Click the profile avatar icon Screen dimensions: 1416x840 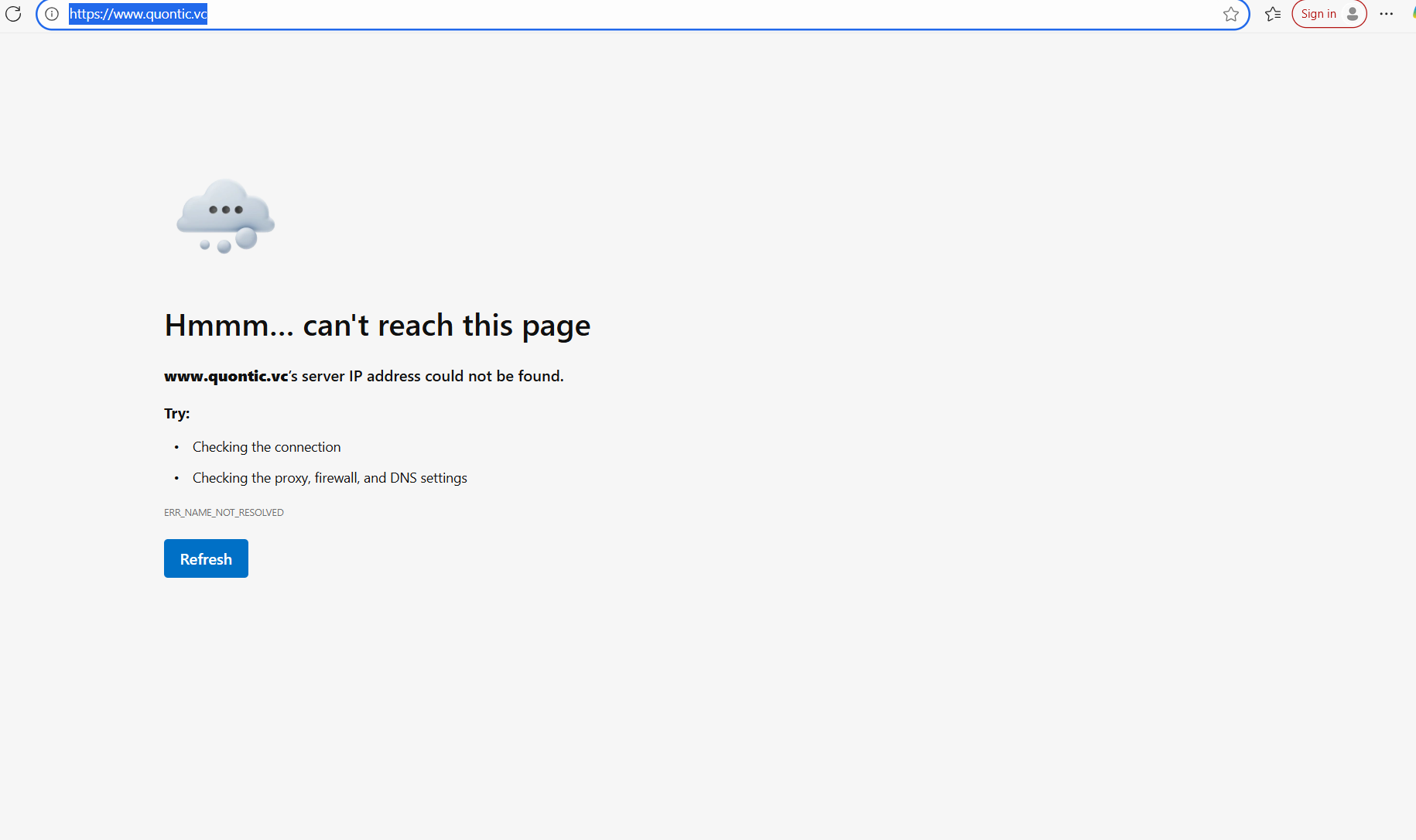pos(1353,14)
